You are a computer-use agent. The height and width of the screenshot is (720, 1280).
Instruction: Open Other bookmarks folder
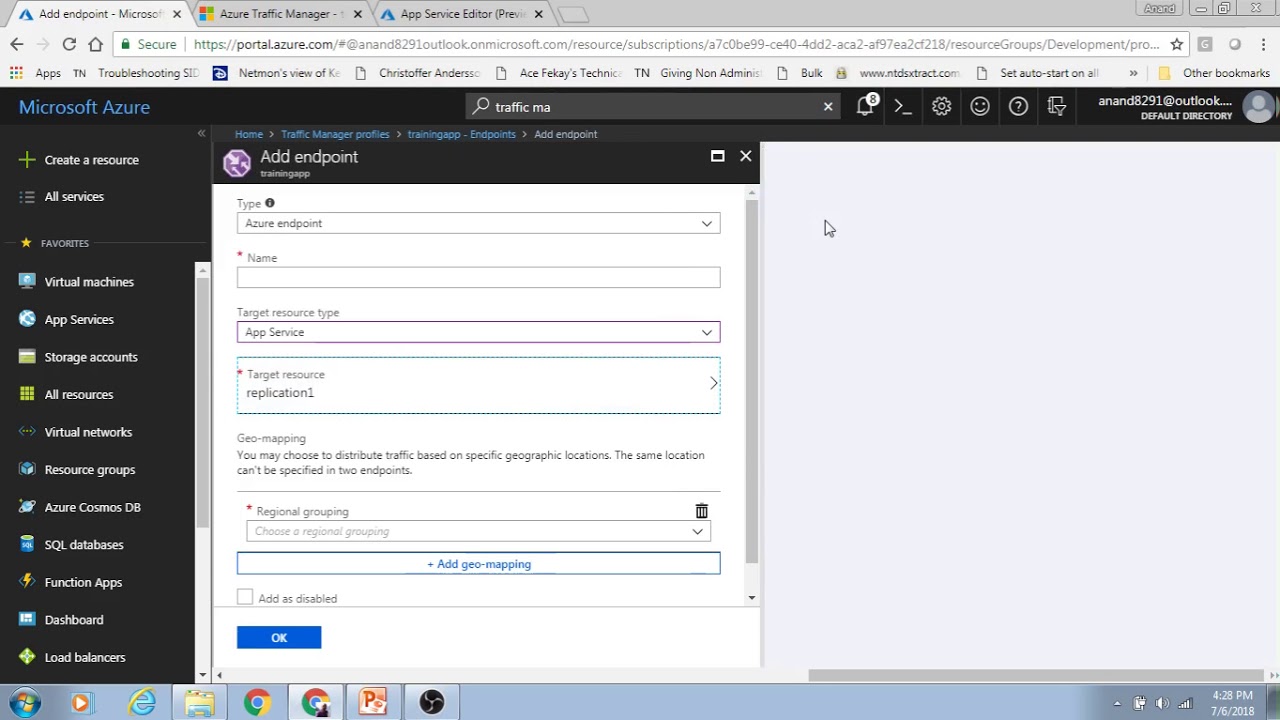click(x=1213, y=73)
